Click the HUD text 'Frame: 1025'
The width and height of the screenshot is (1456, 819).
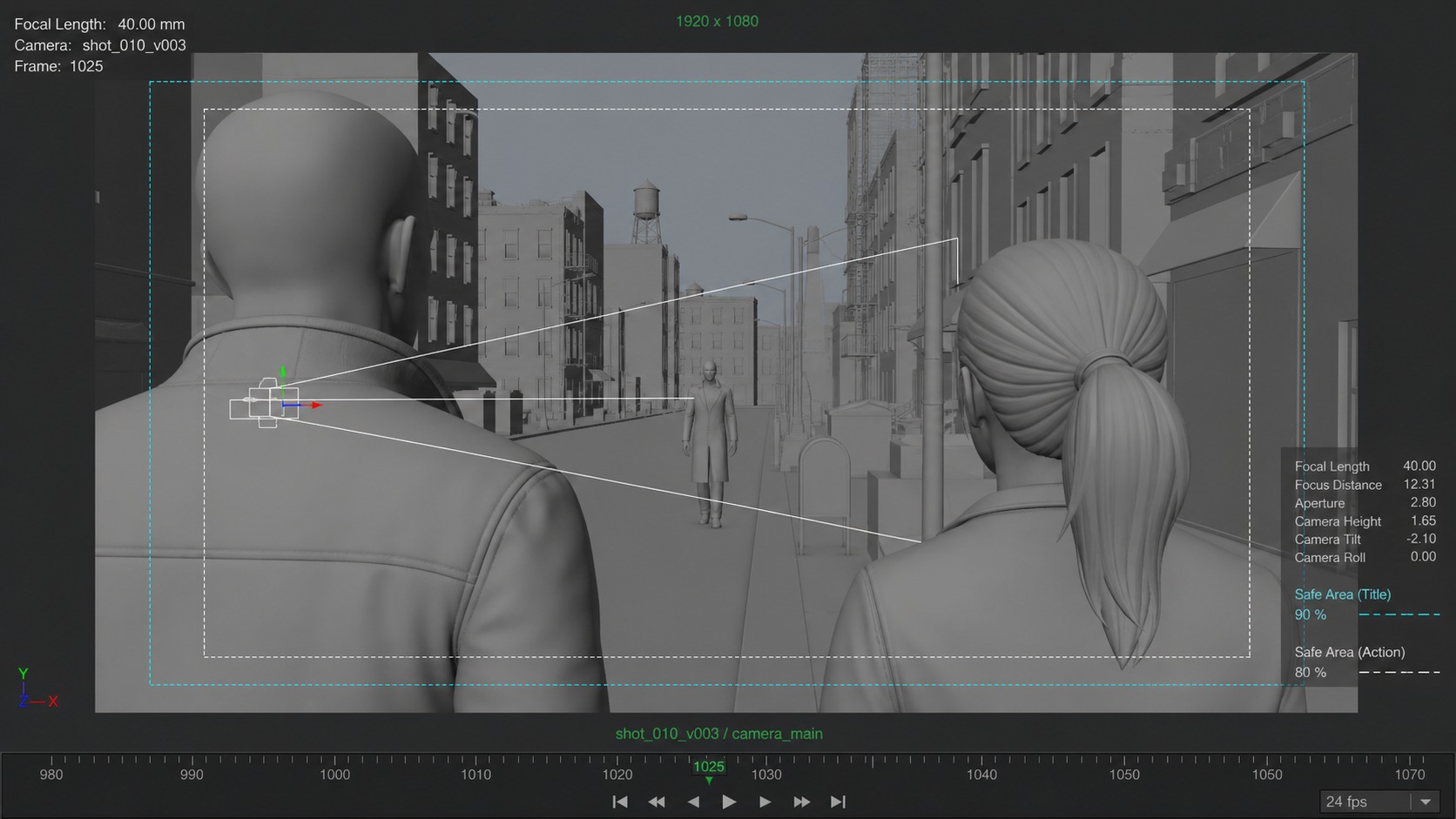tap(58, 66)
